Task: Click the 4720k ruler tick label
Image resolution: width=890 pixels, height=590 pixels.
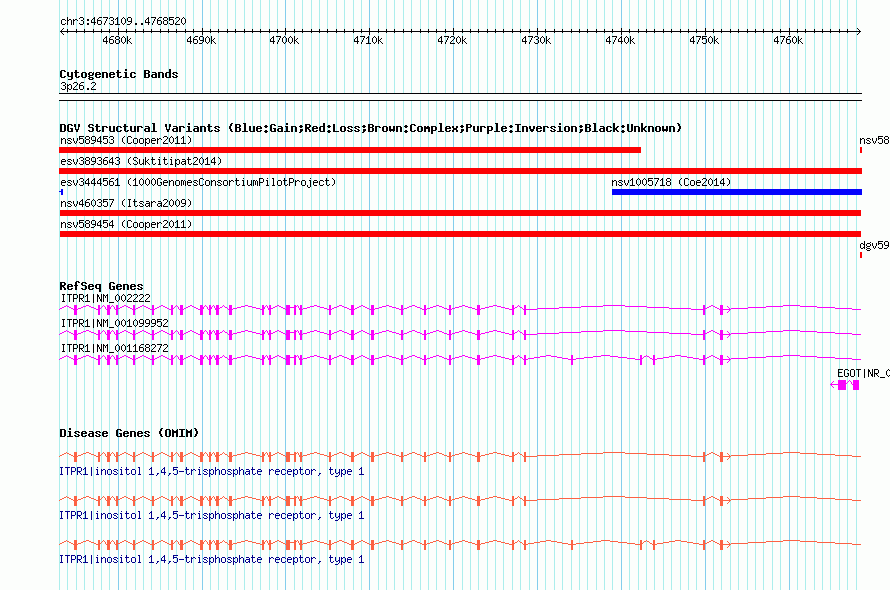Action: 452,40
